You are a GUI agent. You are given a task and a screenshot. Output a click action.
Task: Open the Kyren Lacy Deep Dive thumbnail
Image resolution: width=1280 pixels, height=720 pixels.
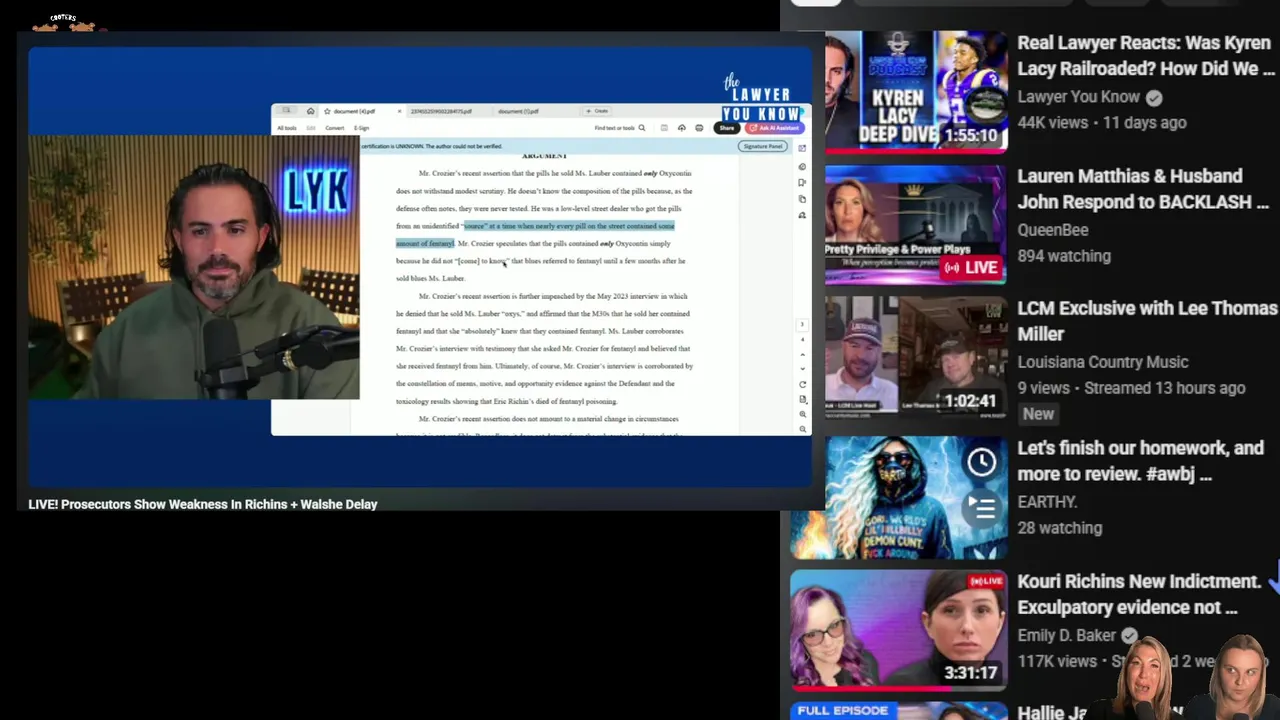coord(916,91)
